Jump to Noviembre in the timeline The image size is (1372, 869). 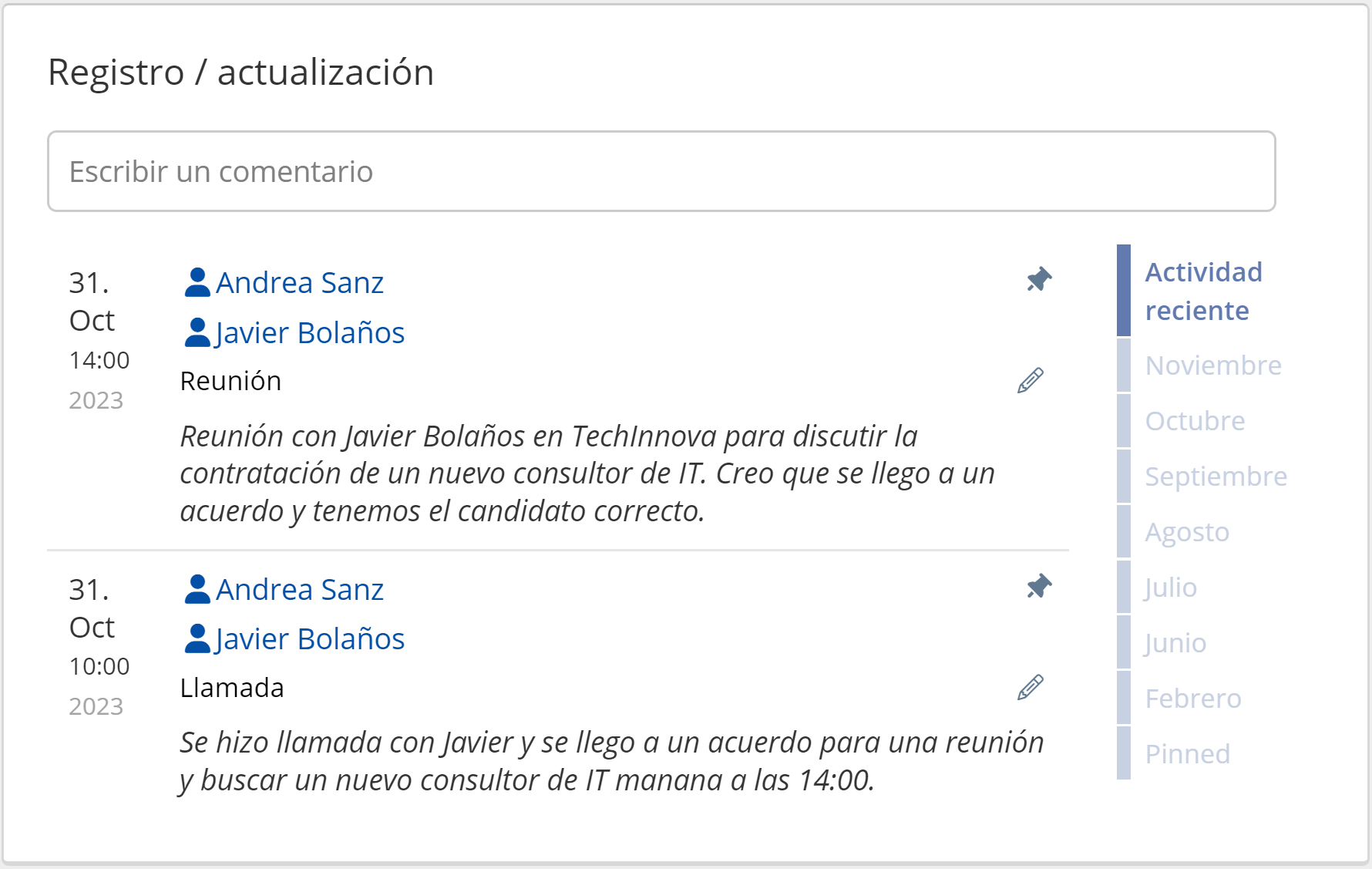click(1212, 365)
